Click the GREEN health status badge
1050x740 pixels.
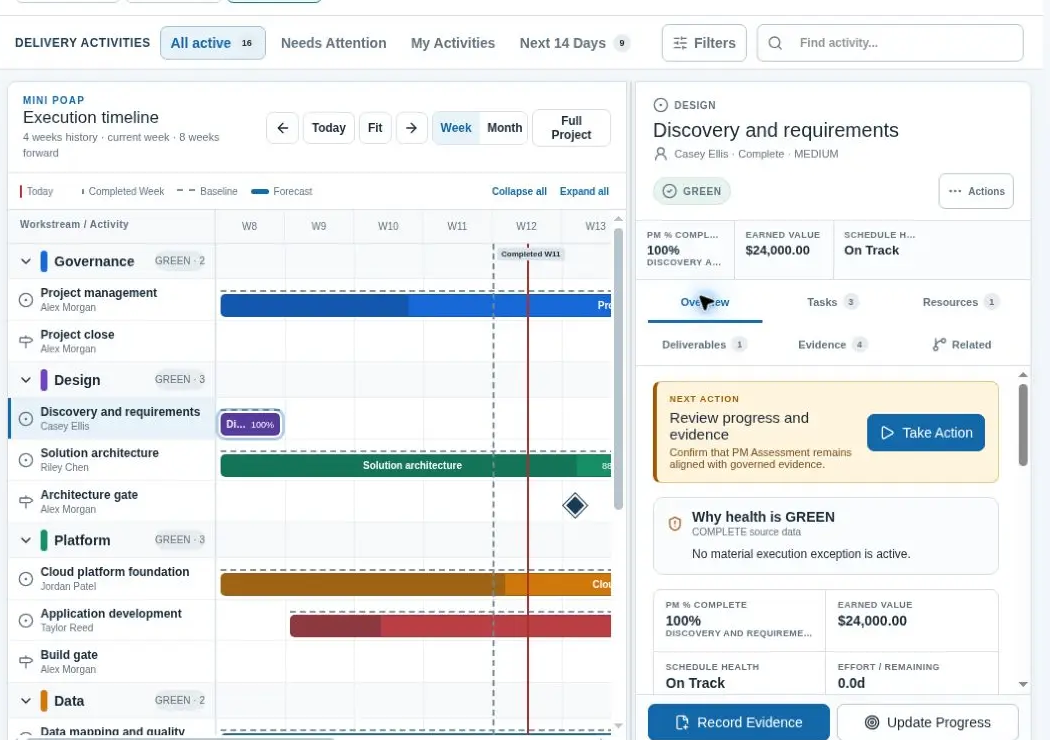tap(692, 192)
